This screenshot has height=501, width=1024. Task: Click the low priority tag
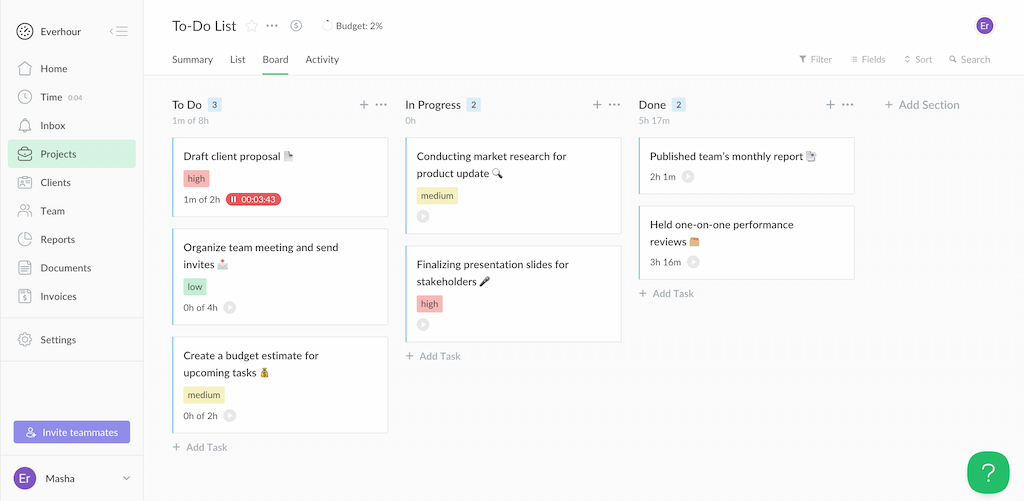[x=195, y=287]
